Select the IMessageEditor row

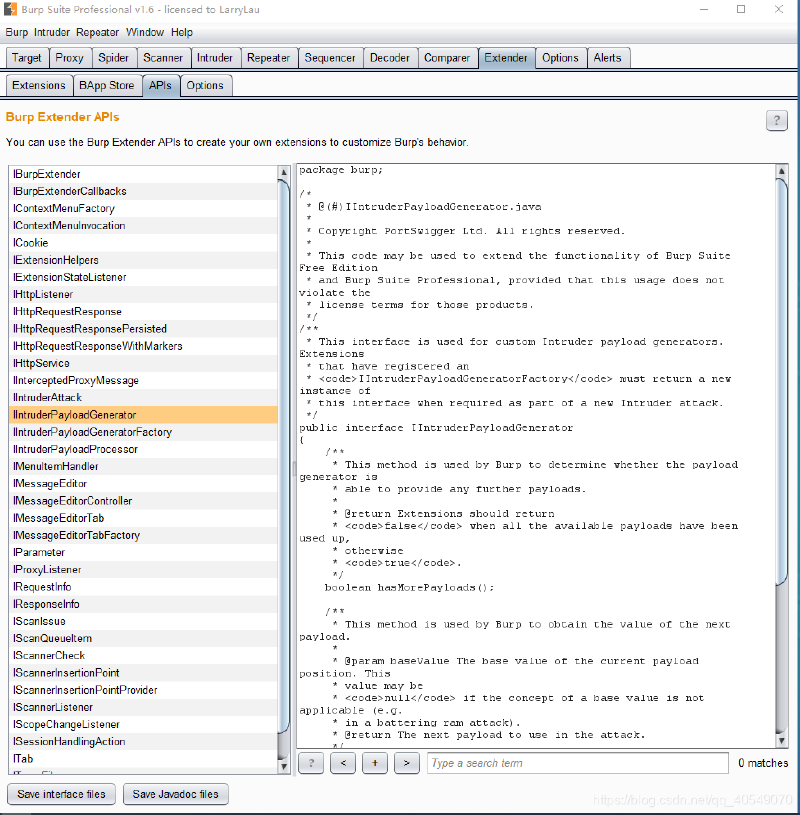pos(143,483)
